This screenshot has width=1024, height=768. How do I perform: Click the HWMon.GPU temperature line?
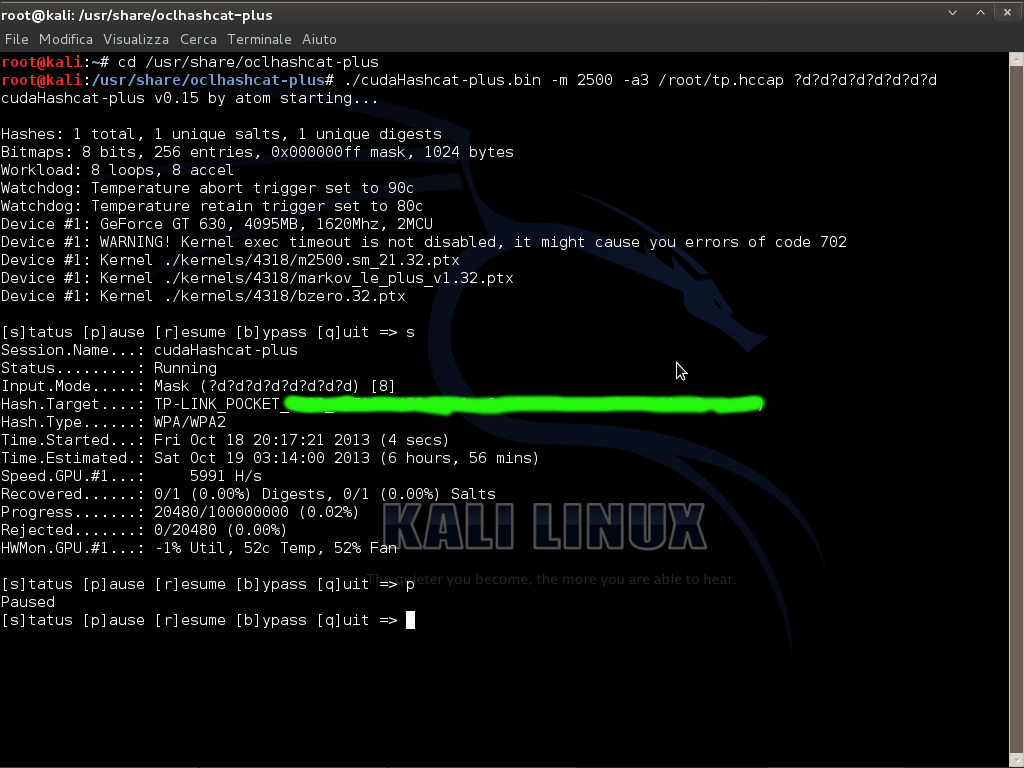point(199,548)
